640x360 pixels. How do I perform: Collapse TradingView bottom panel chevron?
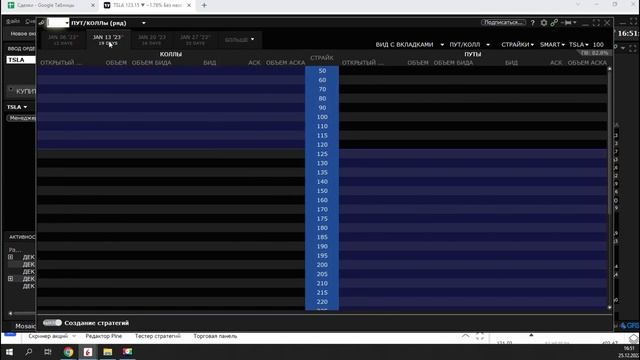click(465, 336)
